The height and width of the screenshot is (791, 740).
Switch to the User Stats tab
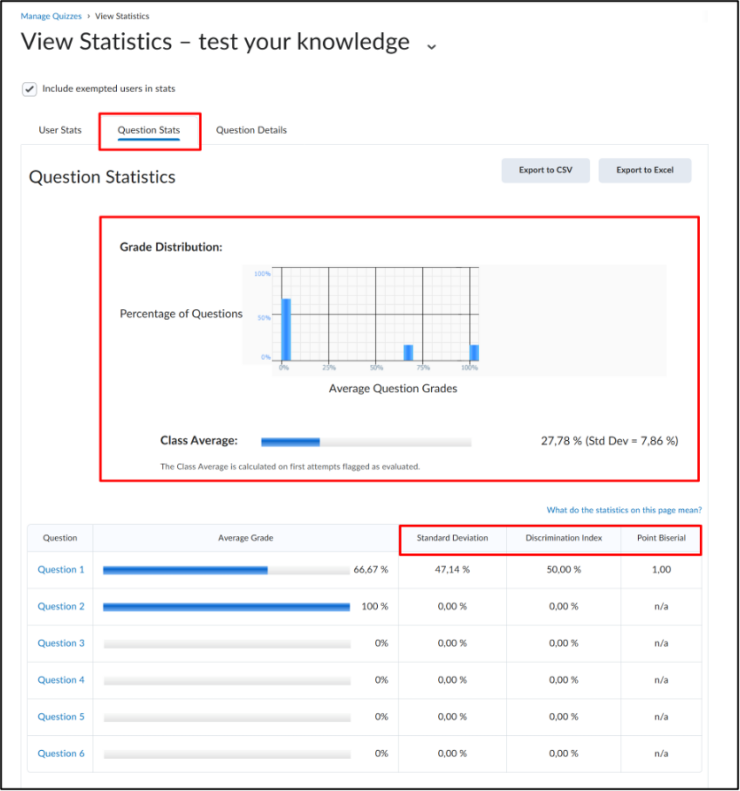[x=60, y=130]
